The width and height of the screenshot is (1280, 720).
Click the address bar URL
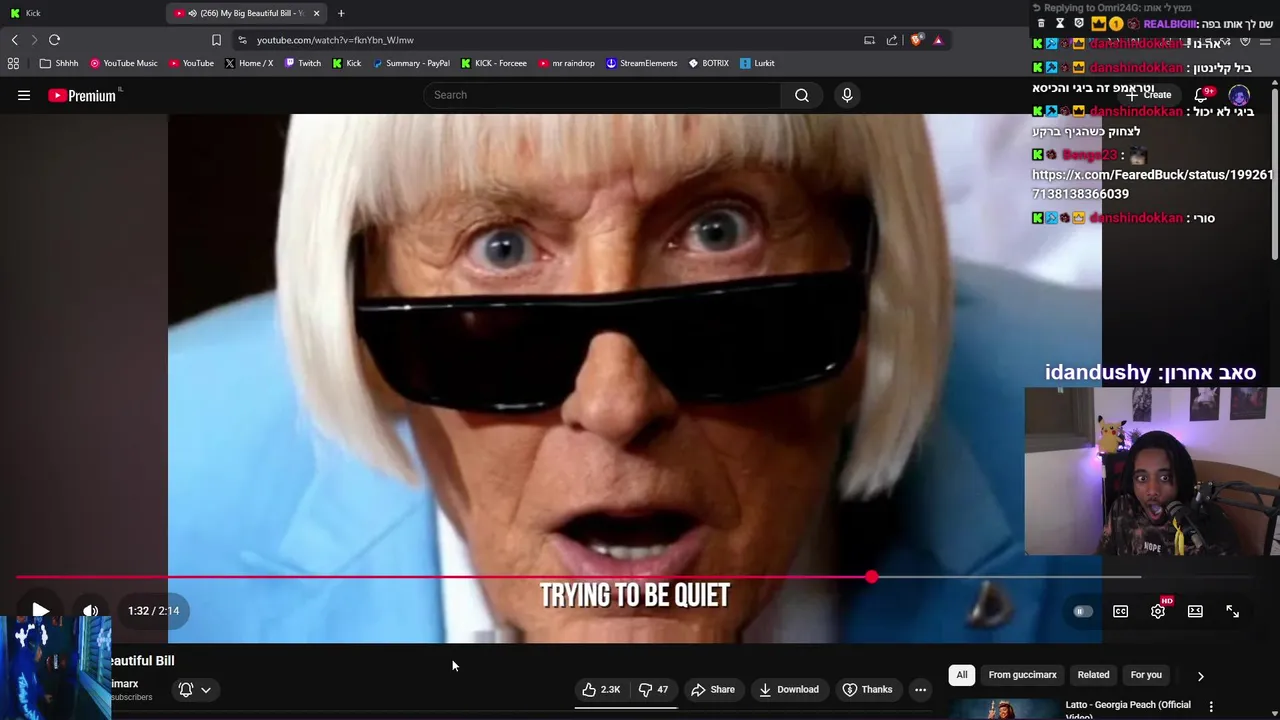point(335,40)
